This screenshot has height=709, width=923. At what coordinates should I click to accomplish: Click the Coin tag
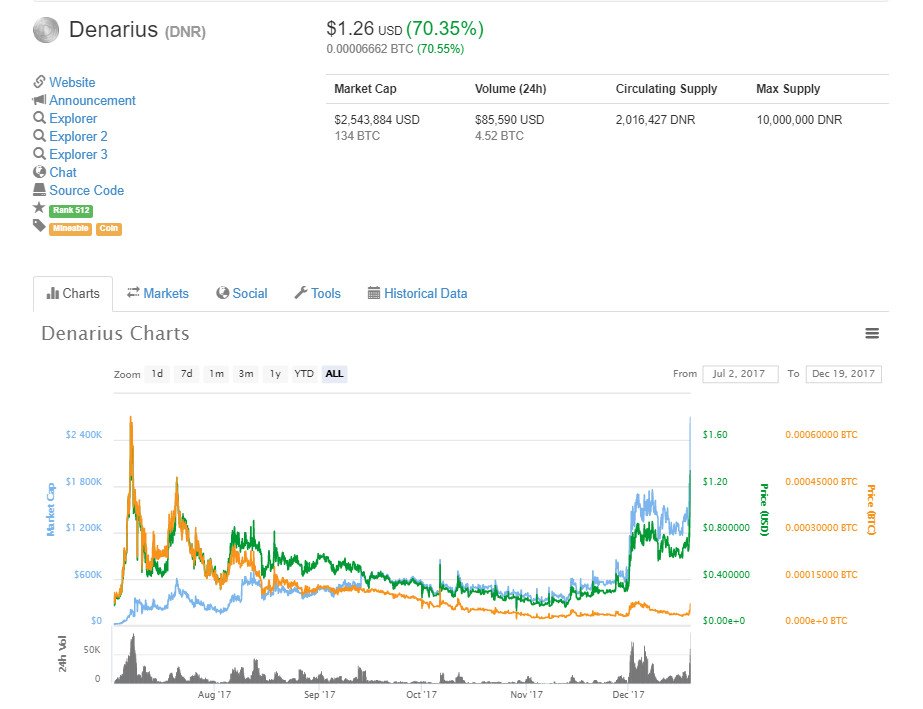point(109,228)
